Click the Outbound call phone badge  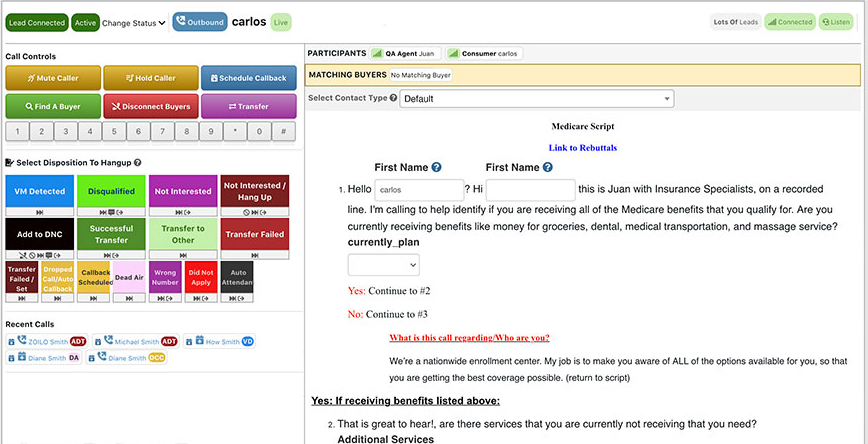(x=200, y=22)
